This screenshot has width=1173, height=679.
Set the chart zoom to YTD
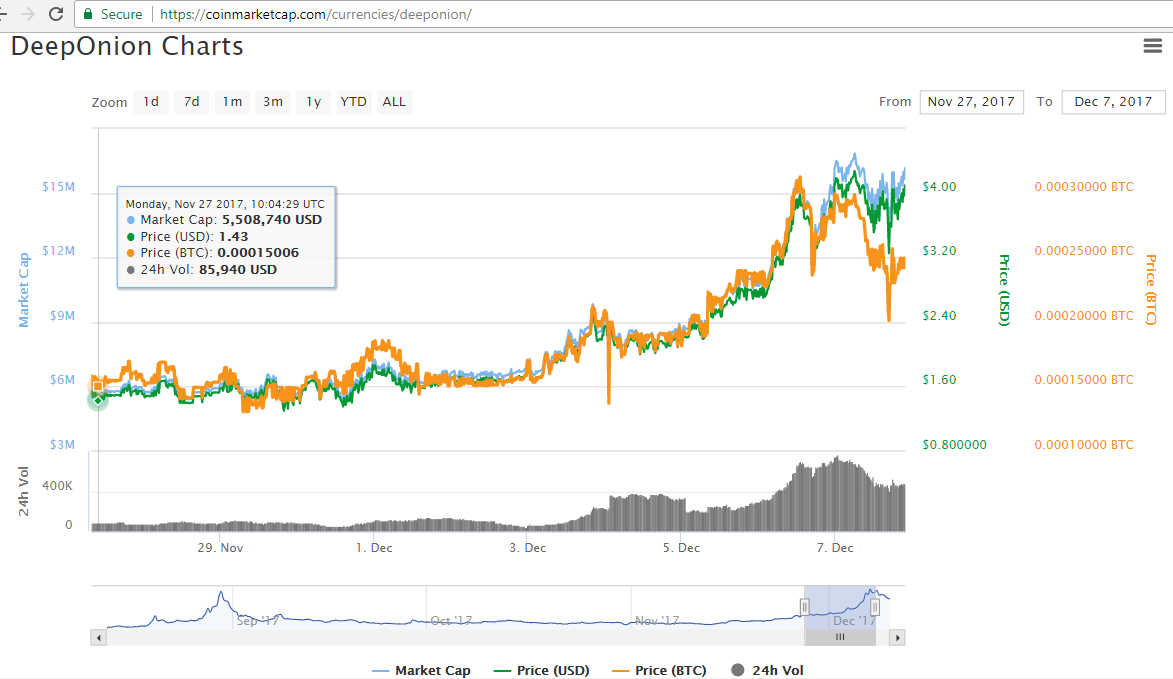click(354, 102)
